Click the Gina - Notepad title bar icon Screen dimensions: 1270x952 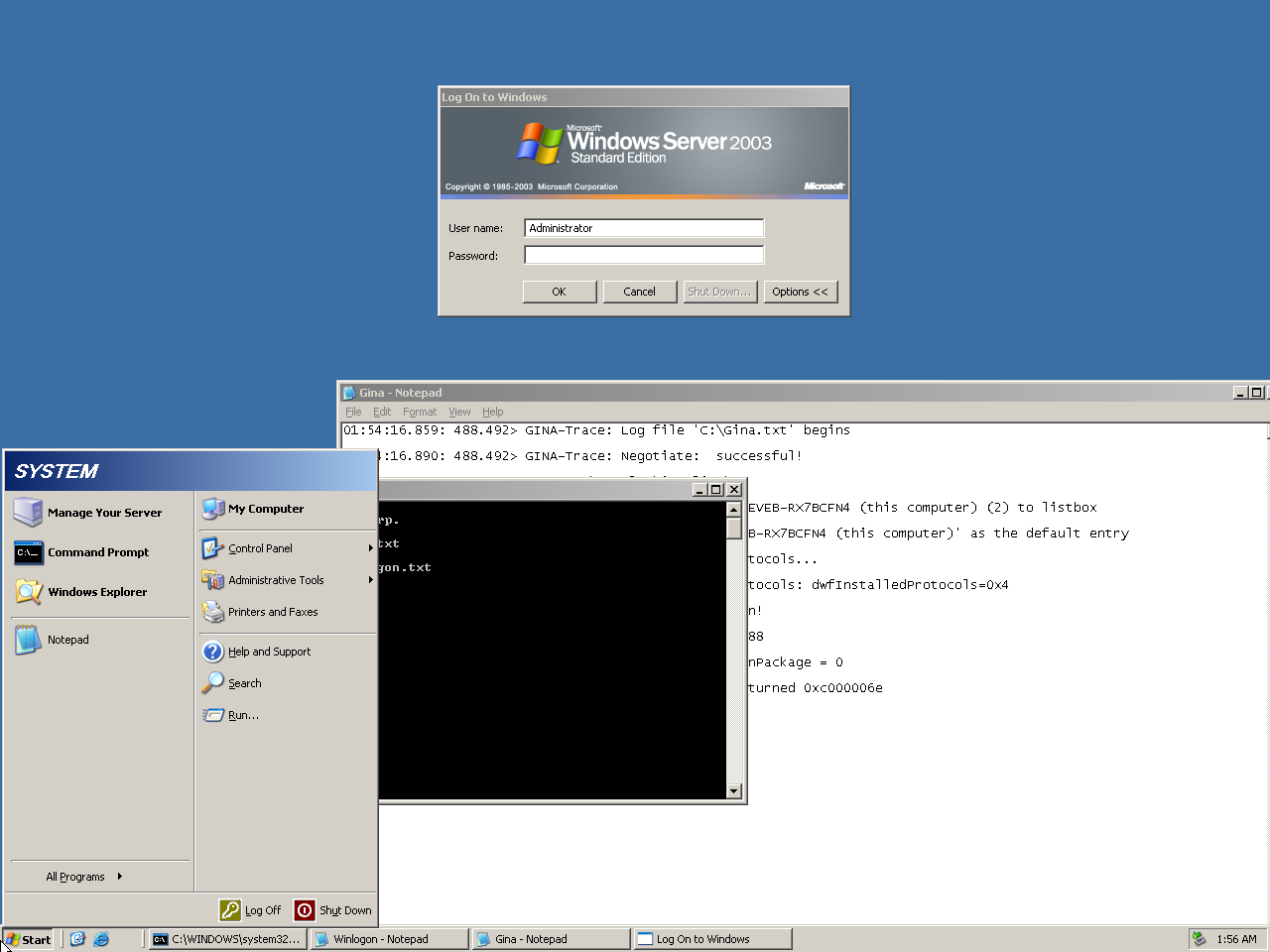[x=349, y=393]
